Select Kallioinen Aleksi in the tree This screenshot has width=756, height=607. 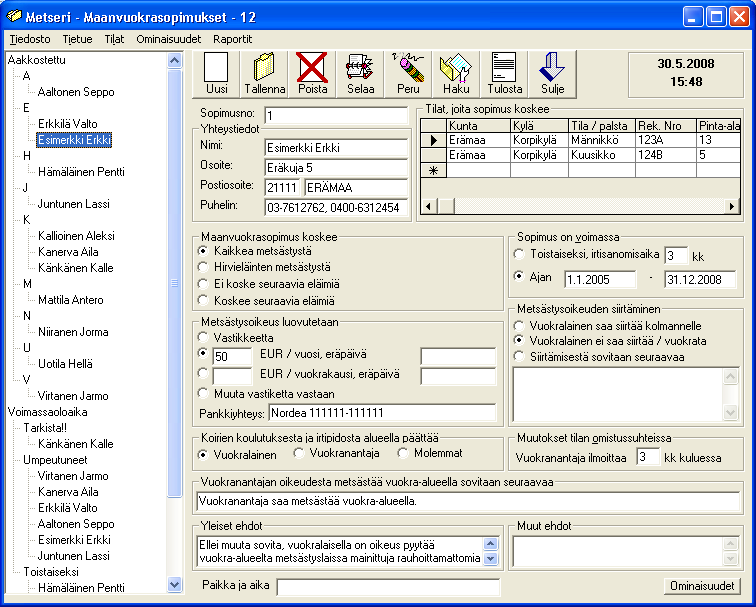pos(76,236)
